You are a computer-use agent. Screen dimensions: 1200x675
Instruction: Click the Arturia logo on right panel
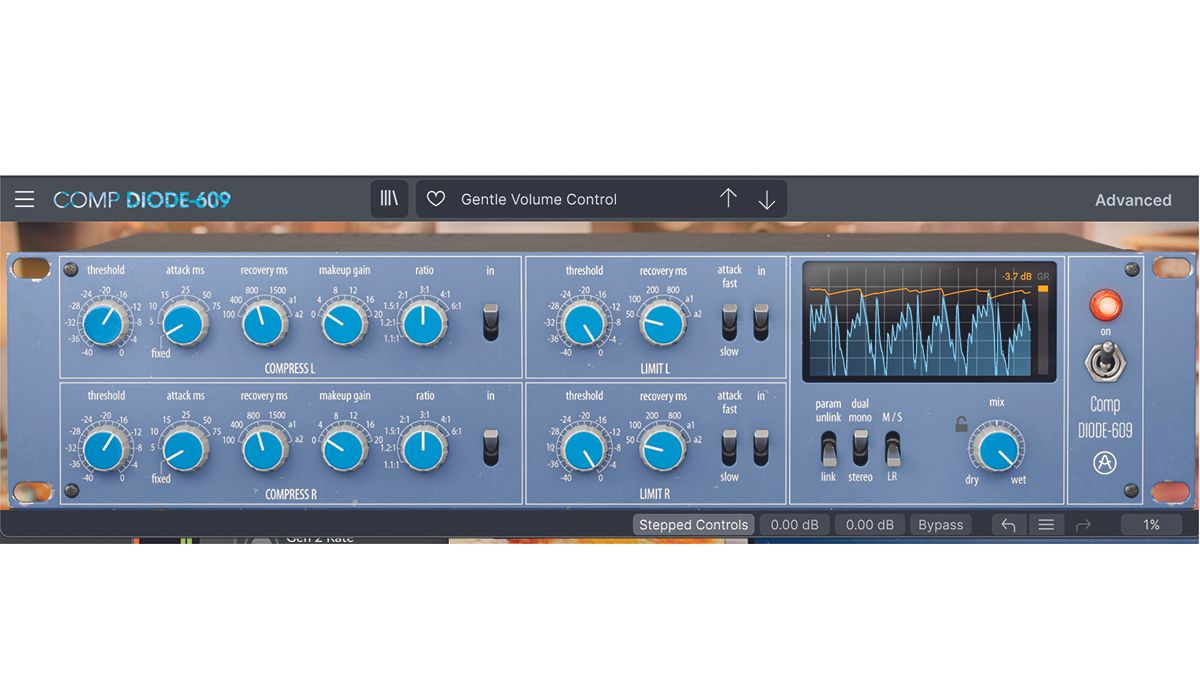click(x=1105, y=464)
